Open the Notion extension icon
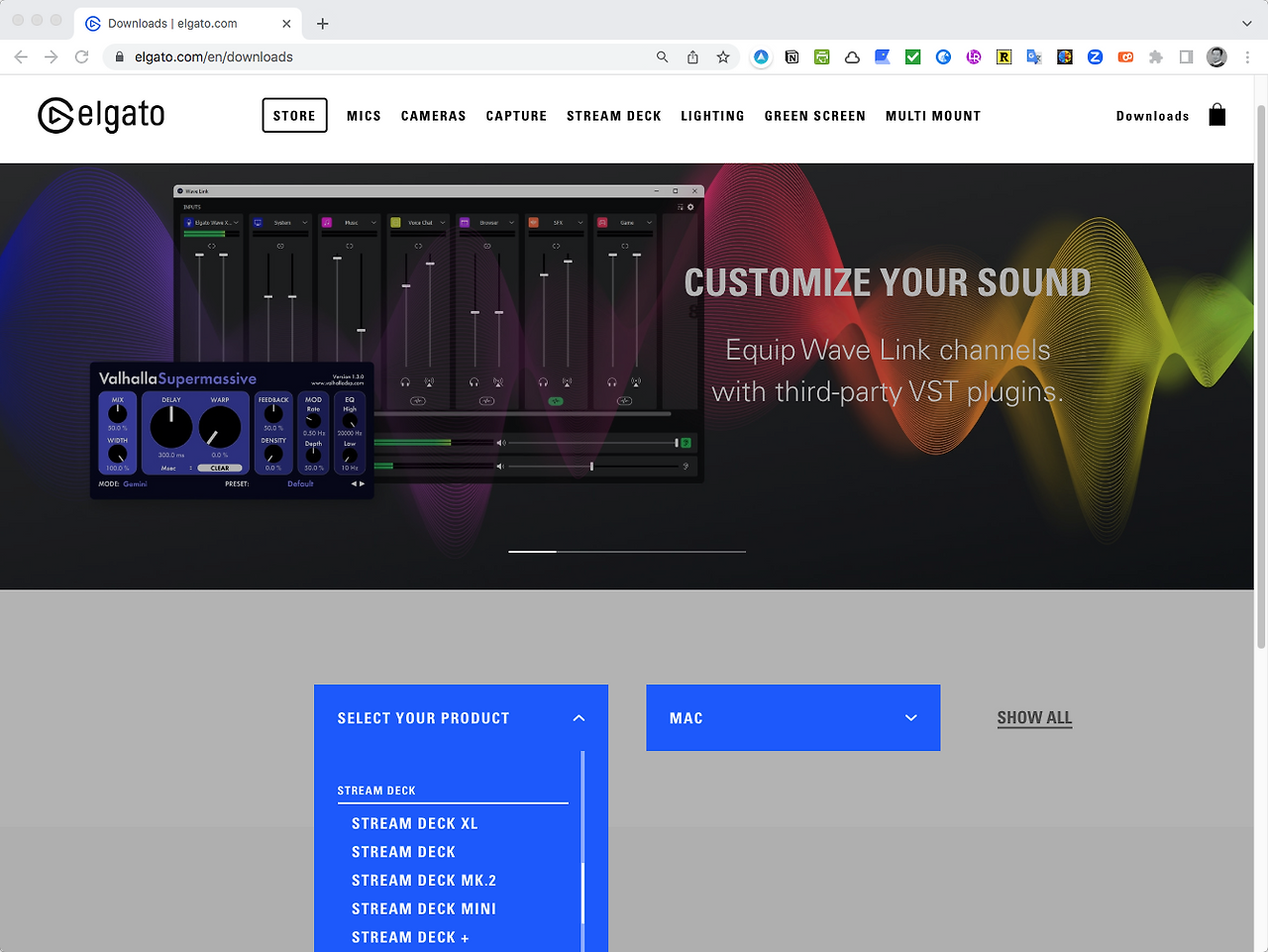The image size is (1268, 952). tap(792, 57)
